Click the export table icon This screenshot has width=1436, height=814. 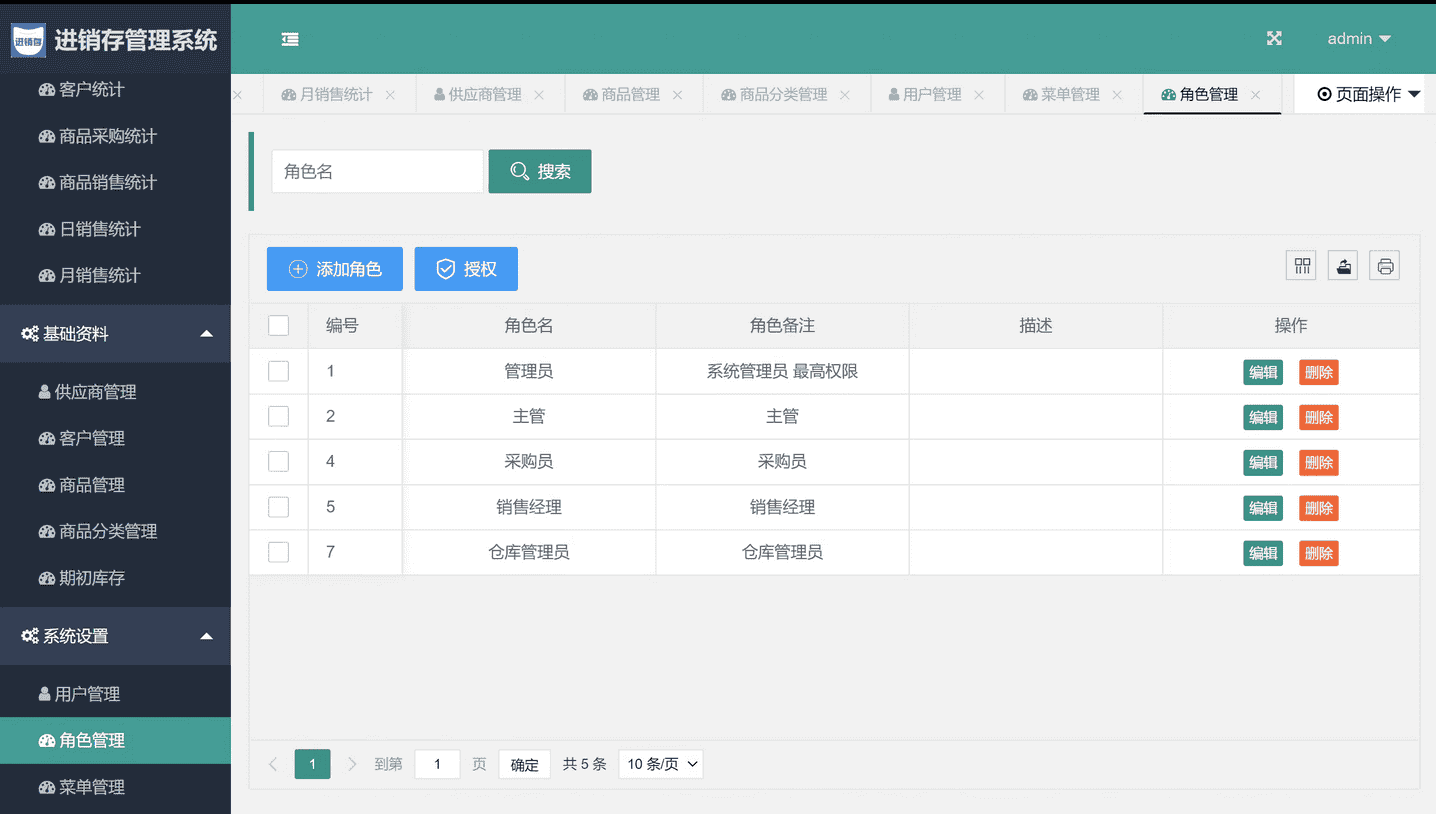1343,266
